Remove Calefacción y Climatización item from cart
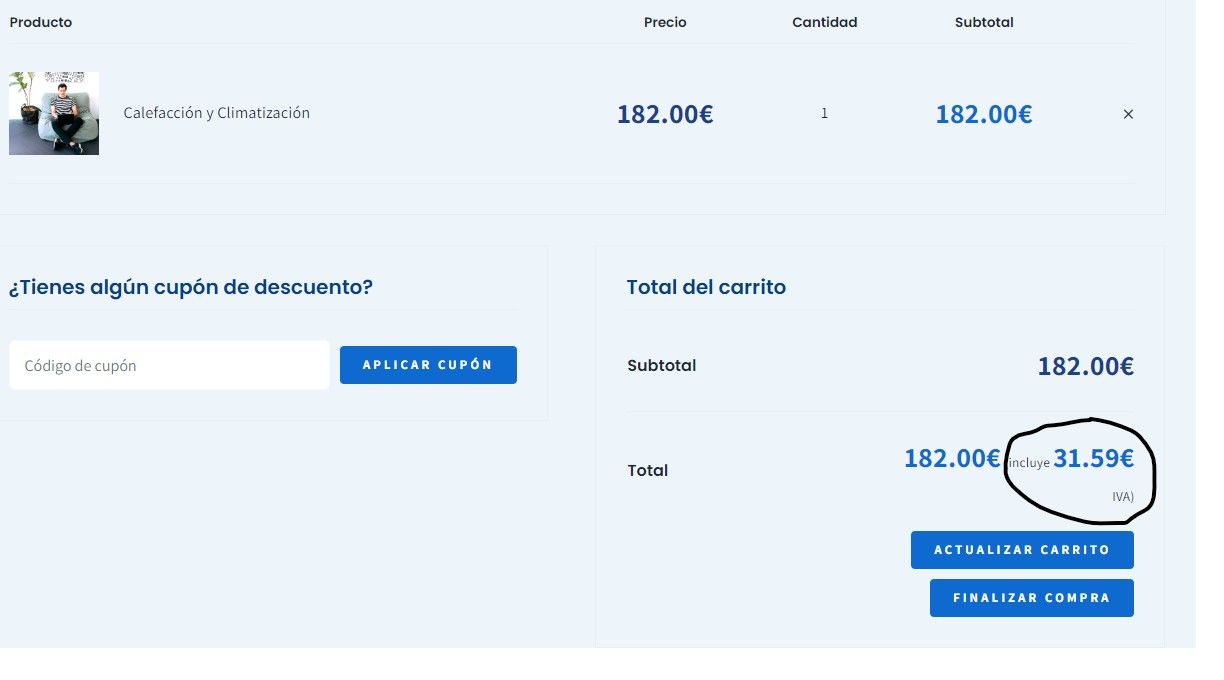Screen dimensions: 1224x680 1128,114
